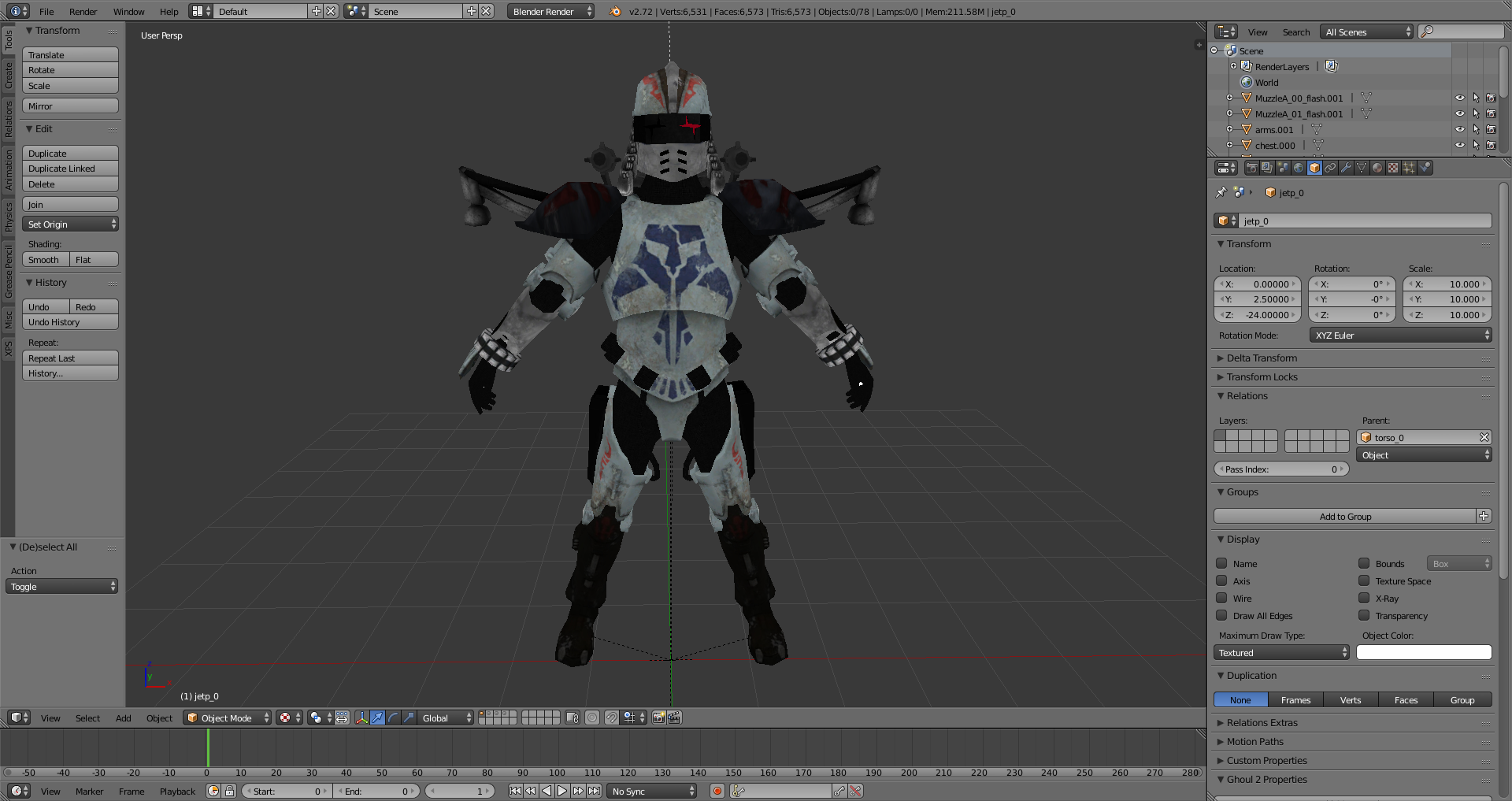The height and width of the screenshot is (801, 1512).
Task: Toggle proportional editing circle icon
Action: point(592,718)
